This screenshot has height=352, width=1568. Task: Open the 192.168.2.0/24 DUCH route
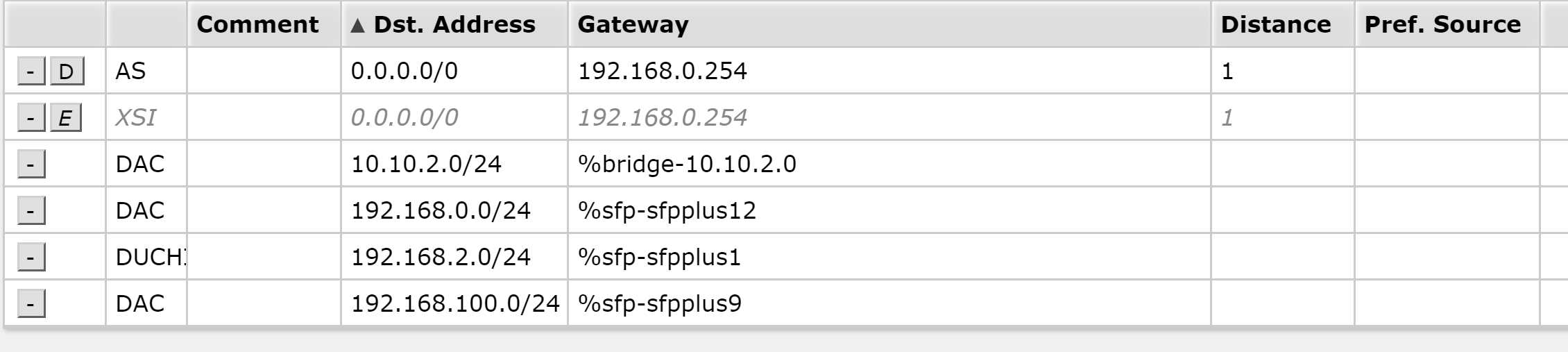(441, 258)
